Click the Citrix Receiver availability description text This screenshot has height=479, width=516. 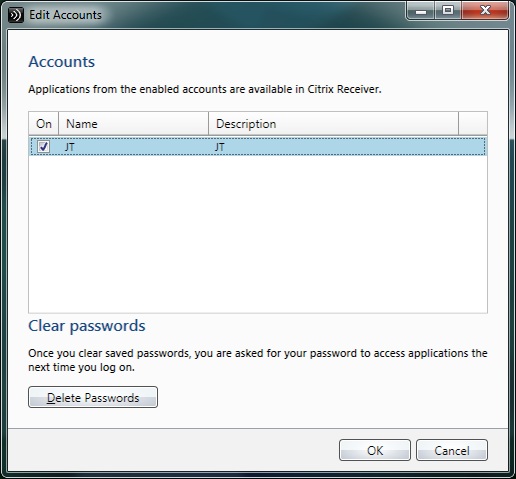tap(205, 89)
